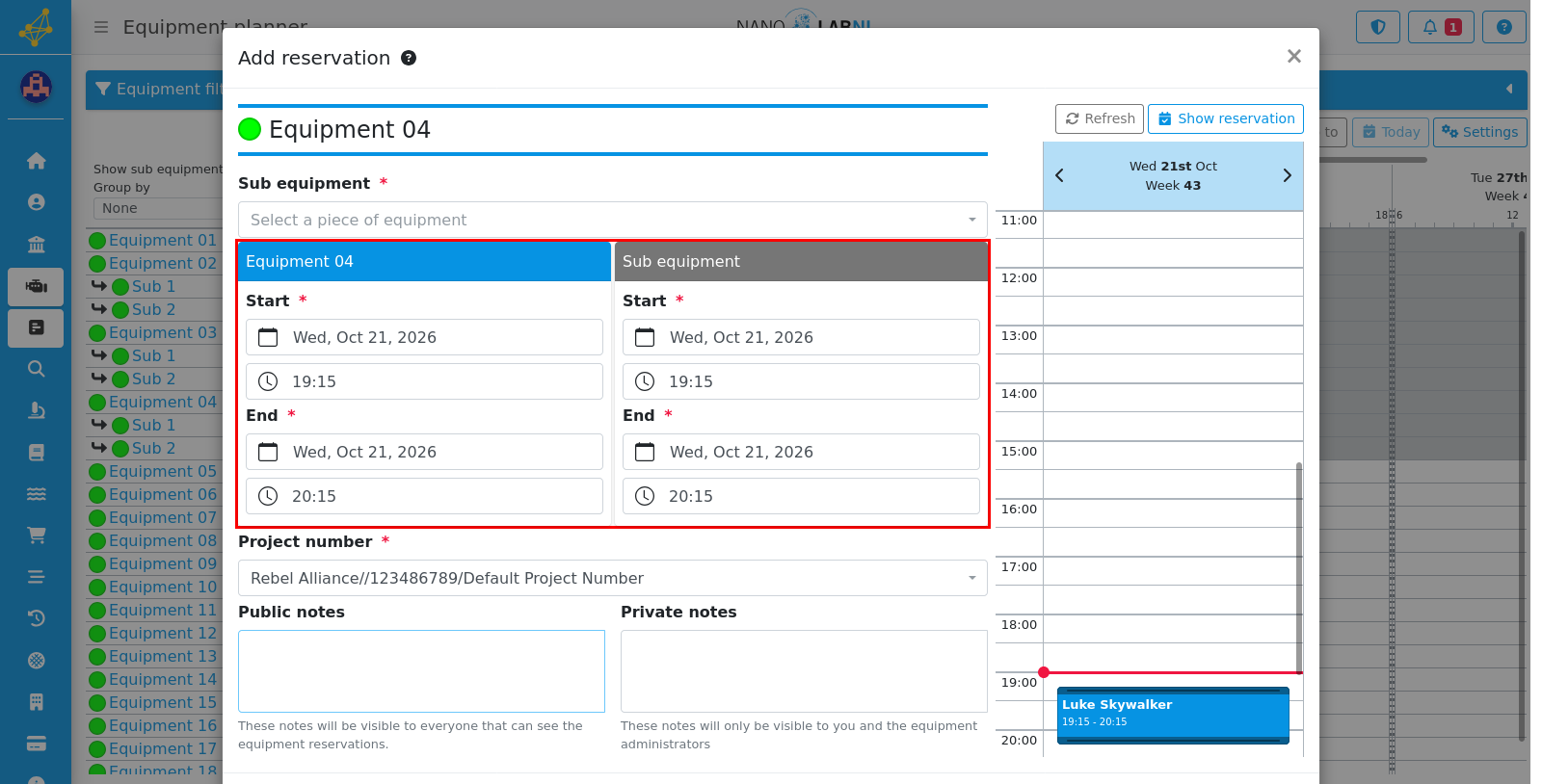Open the Group by None dropdown
1542x784 pixels.
pos(159,208)
